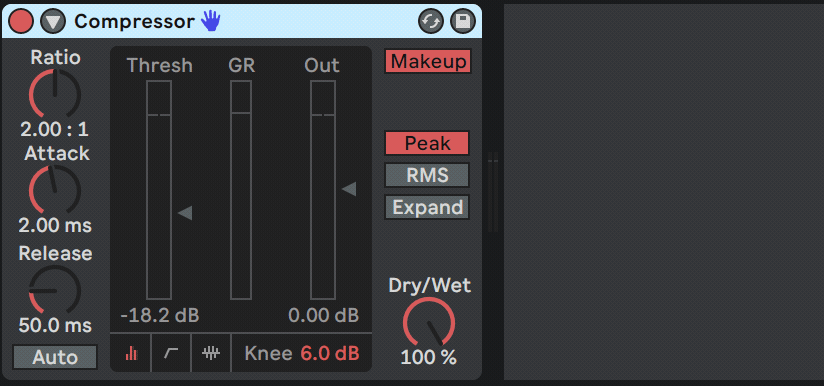Screen dimensions: 824x386
Task: Click the 2.00 : 1 ratio value
Action: pos(55,129)
